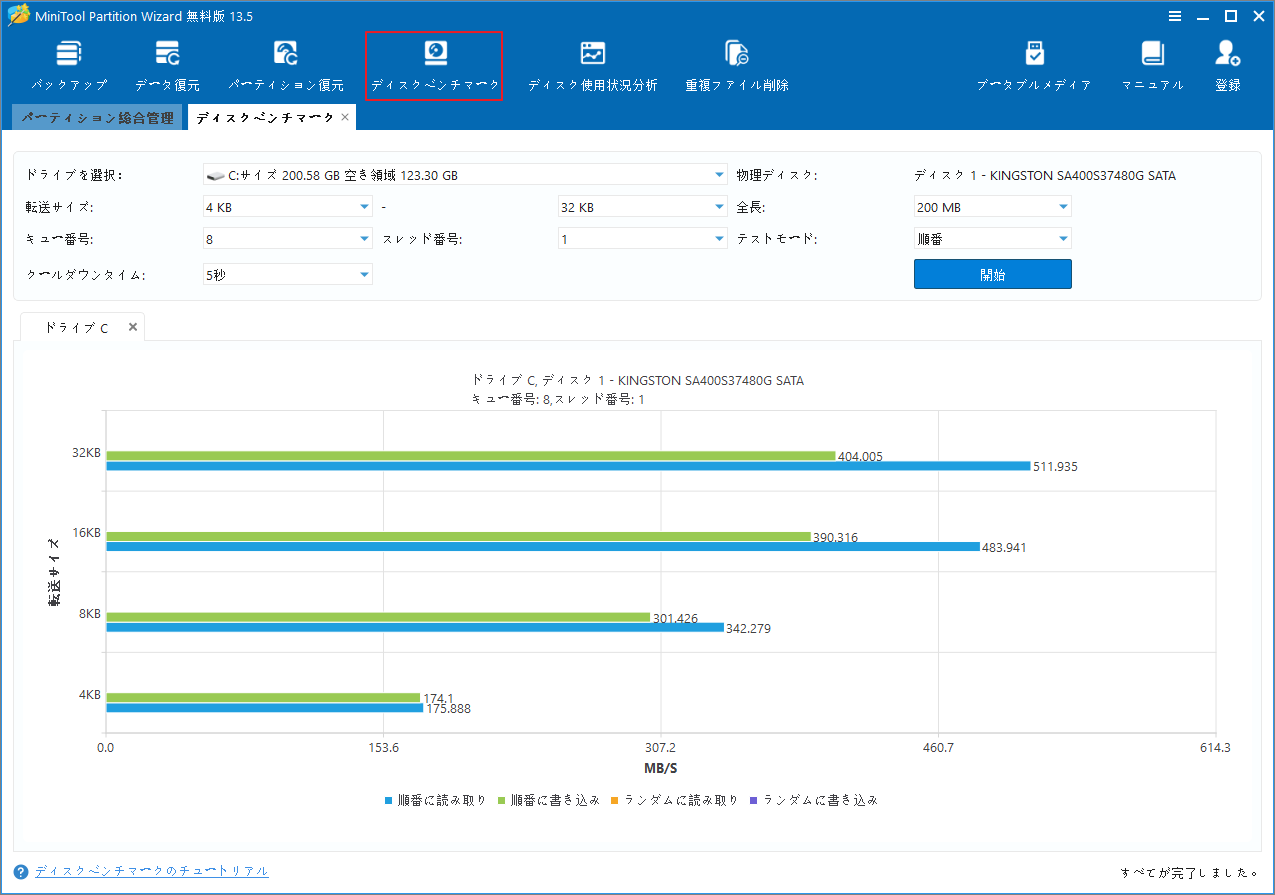
Task: Open the ディスクベンチマークのチュートリアル link
Action: point(150,870)
